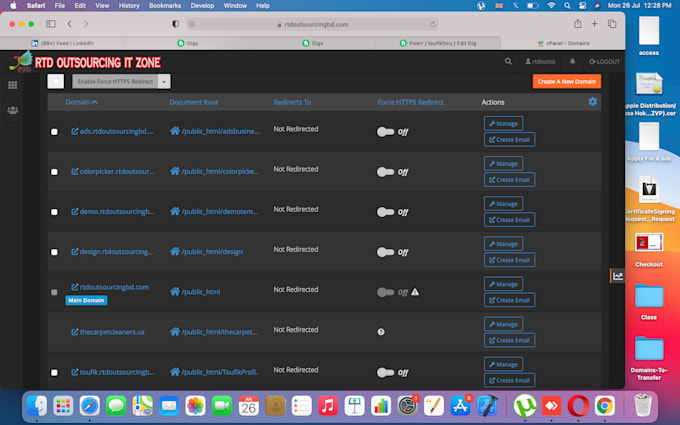680x425 pixels.
Task: Sort by Redirects To column header
Action: point(292,102)
